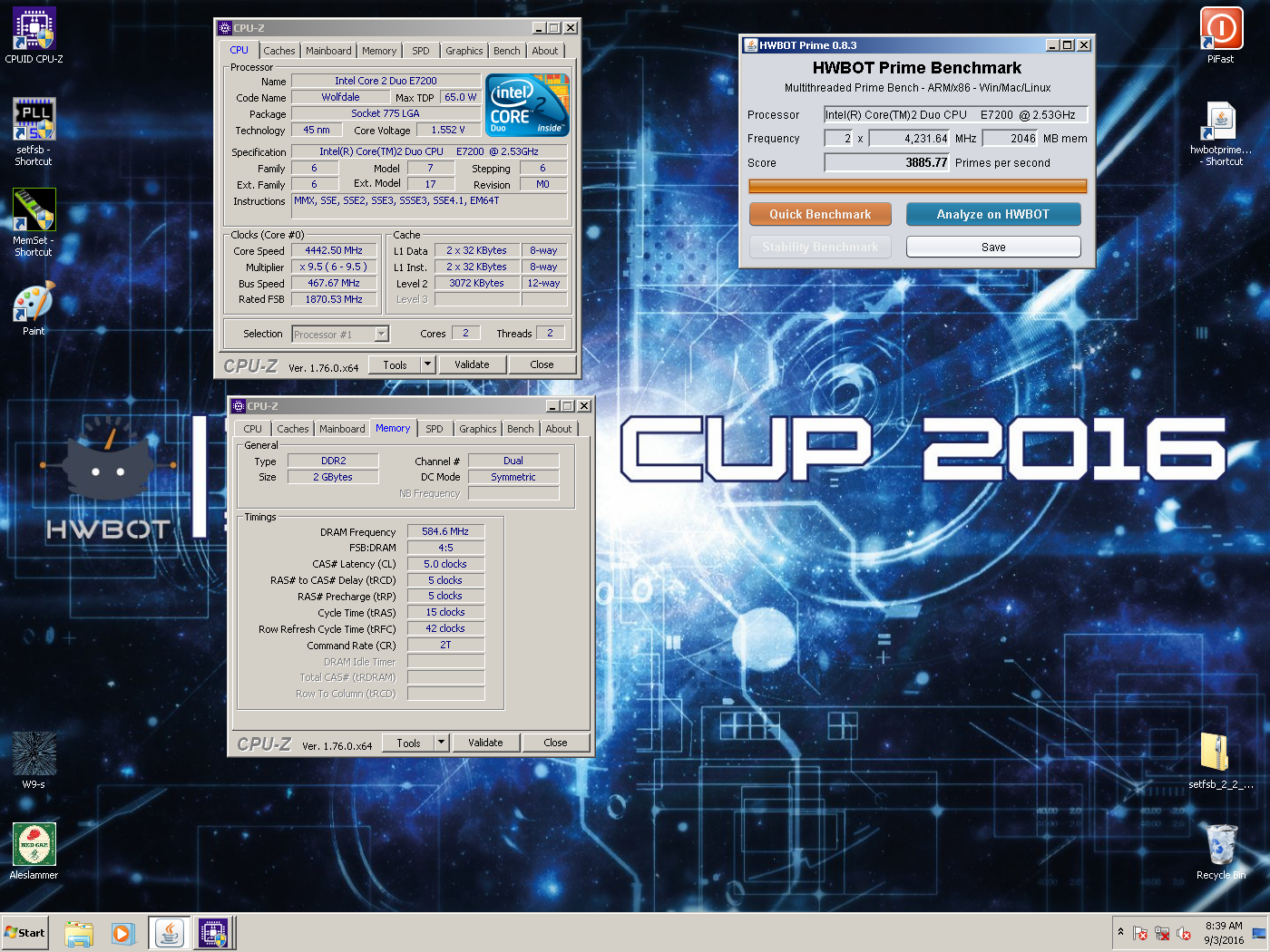Switch to Caches tab in top CPU-Z window
The width and height of the screenshot is (1270, 952).
click(x=279, y=51)
